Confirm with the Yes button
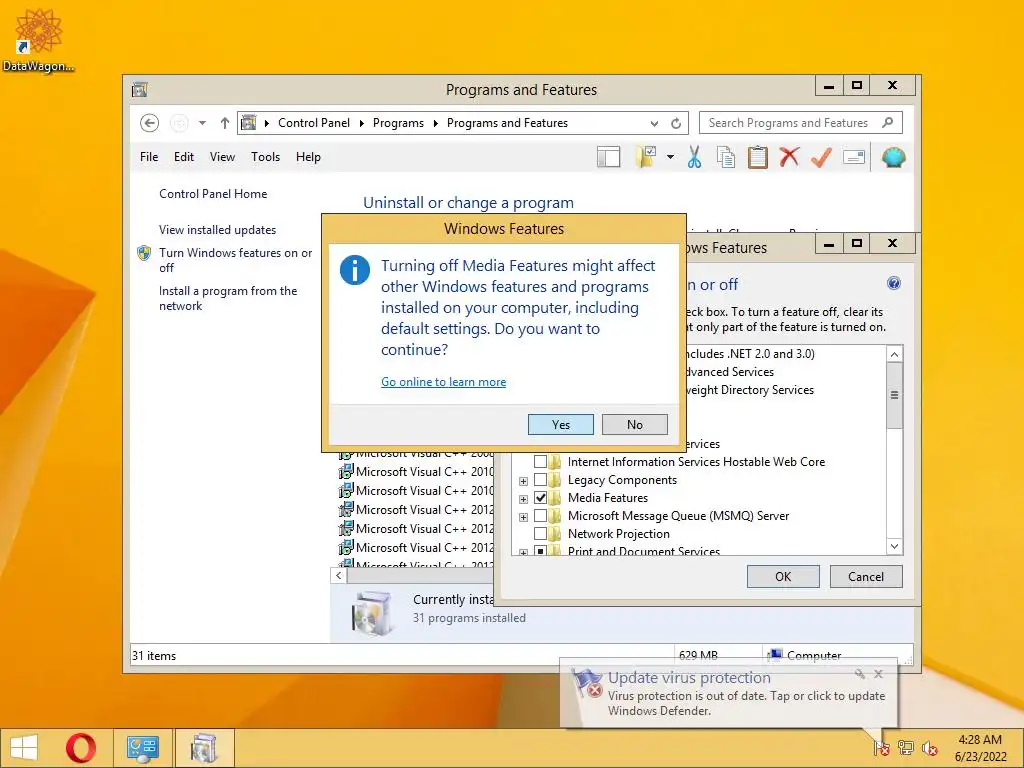 point(560,424)
